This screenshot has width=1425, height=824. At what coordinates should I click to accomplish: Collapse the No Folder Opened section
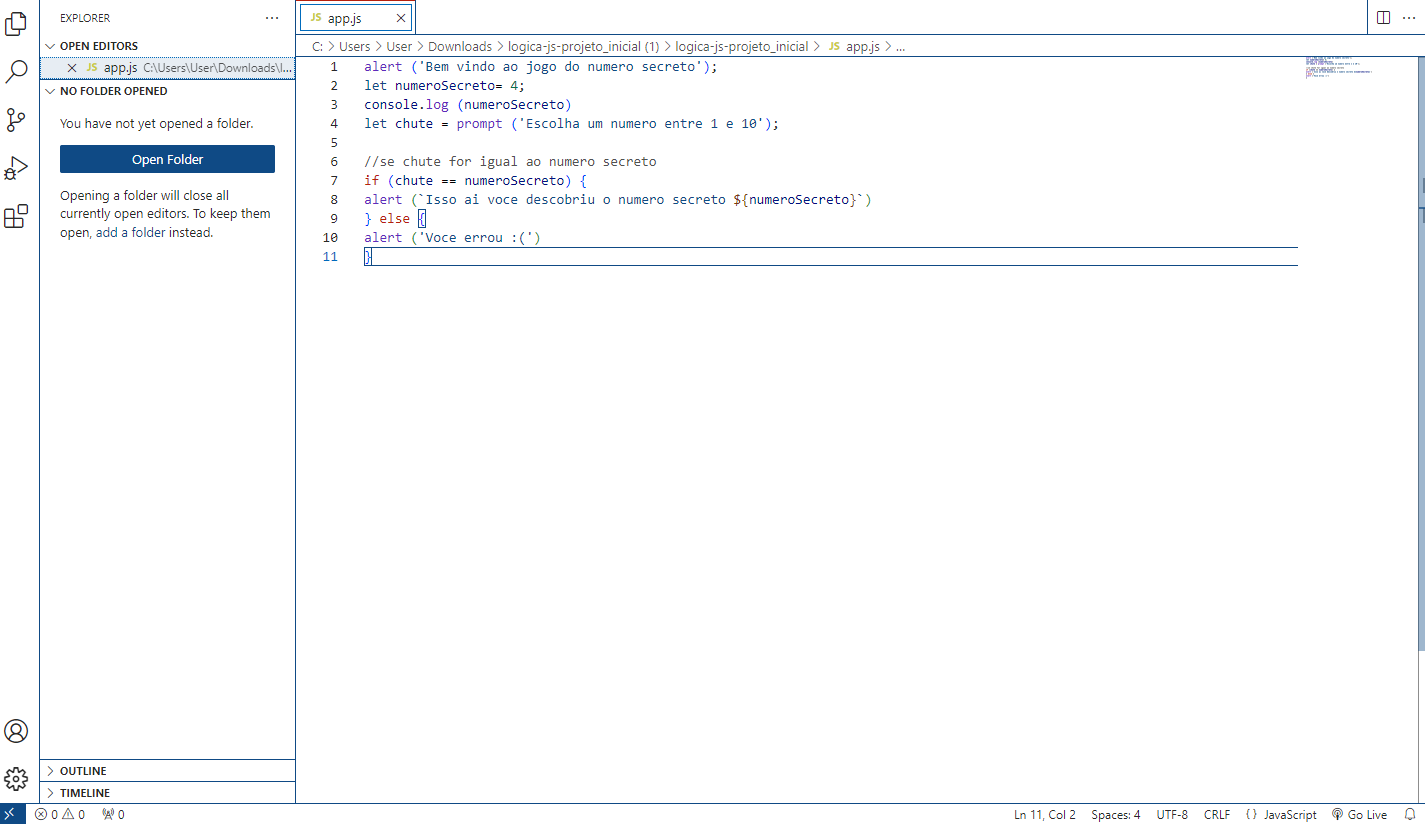167,91
